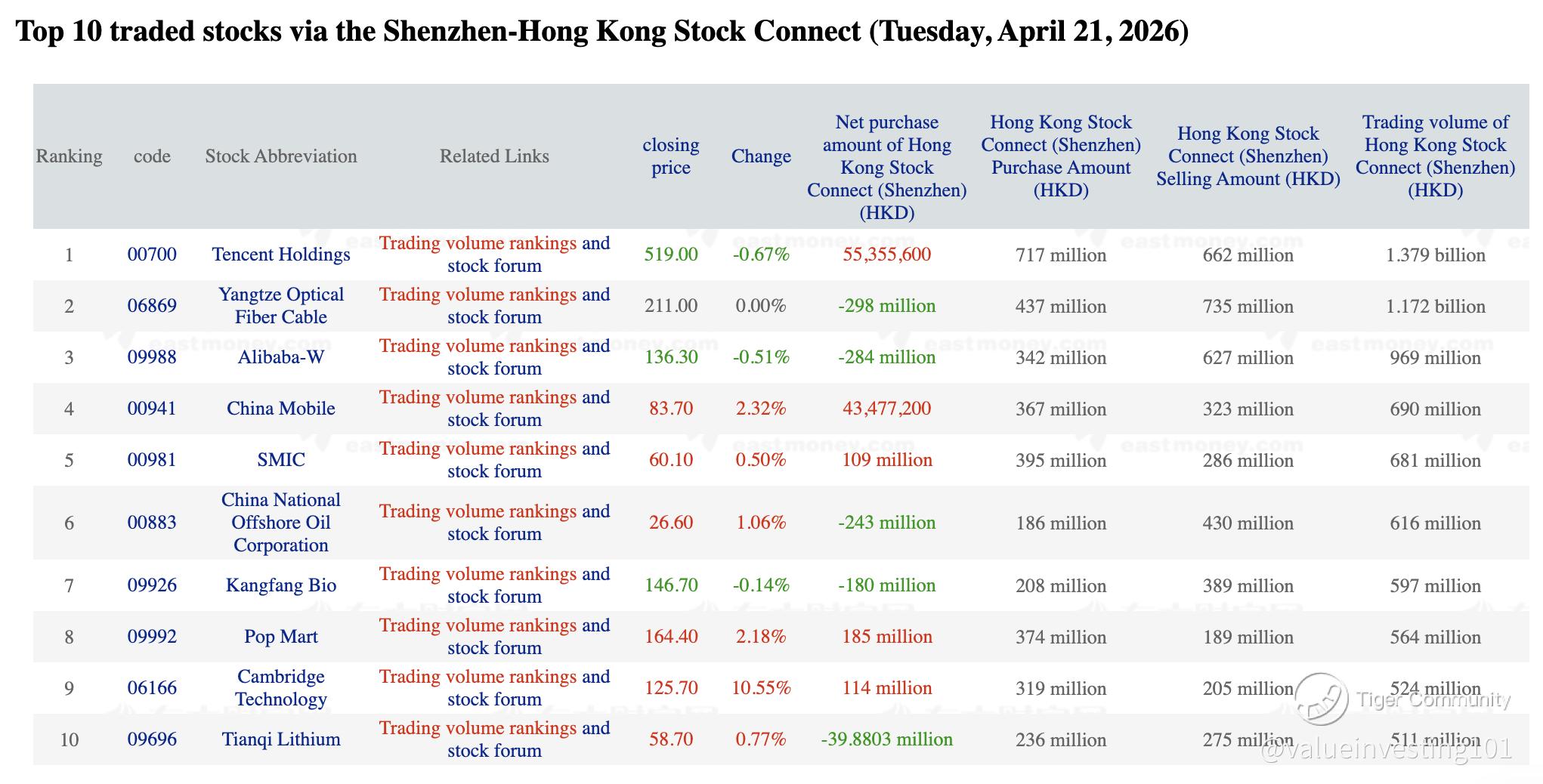Open Tencent Holdings stock page
Viewport: 1543px width, 784px height.
[281, 255]
